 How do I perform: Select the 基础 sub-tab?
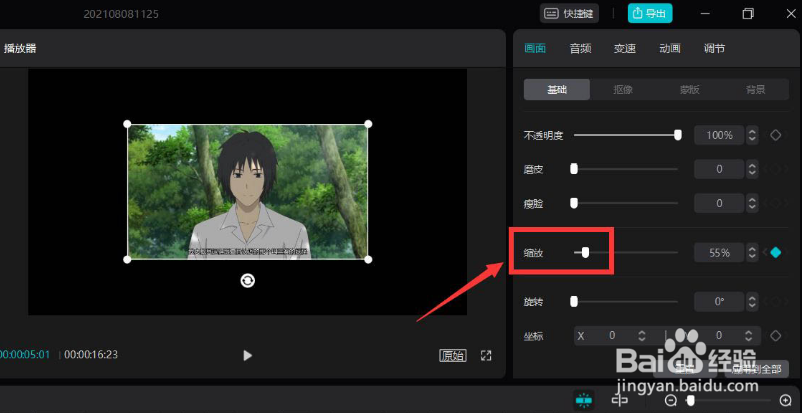click(x=557, y=90)
